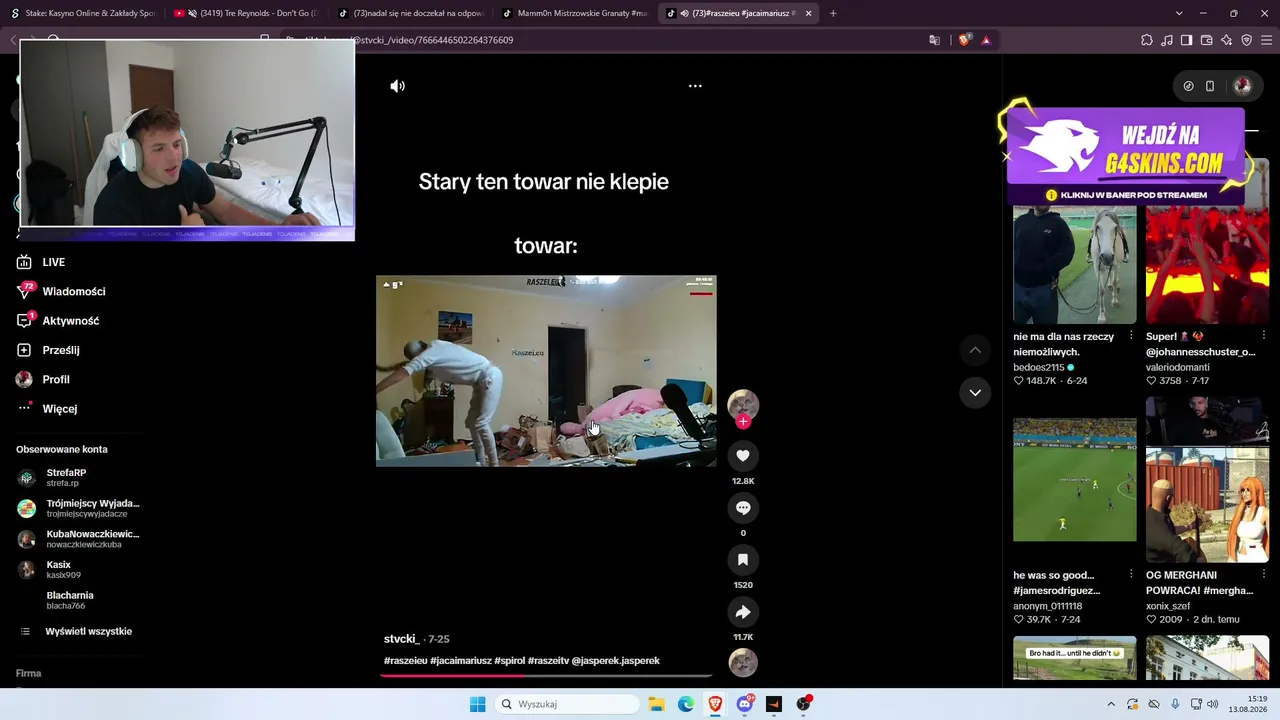Open the #jacaimariusz hashtag in the caption
The height and width of the screenshot is (720, 1280).
coord(461,661)
